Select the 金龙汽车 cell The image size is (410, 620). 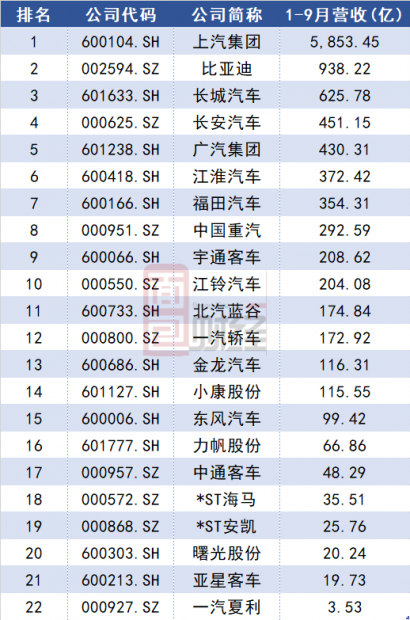[227, 365]
